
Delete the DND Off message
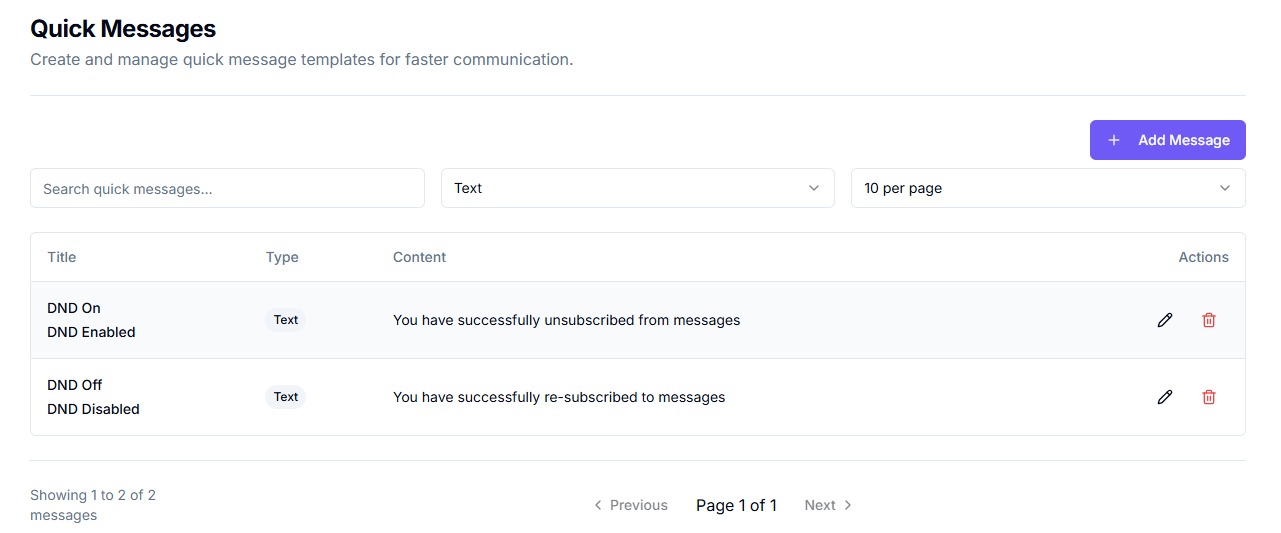[1209, 397]
